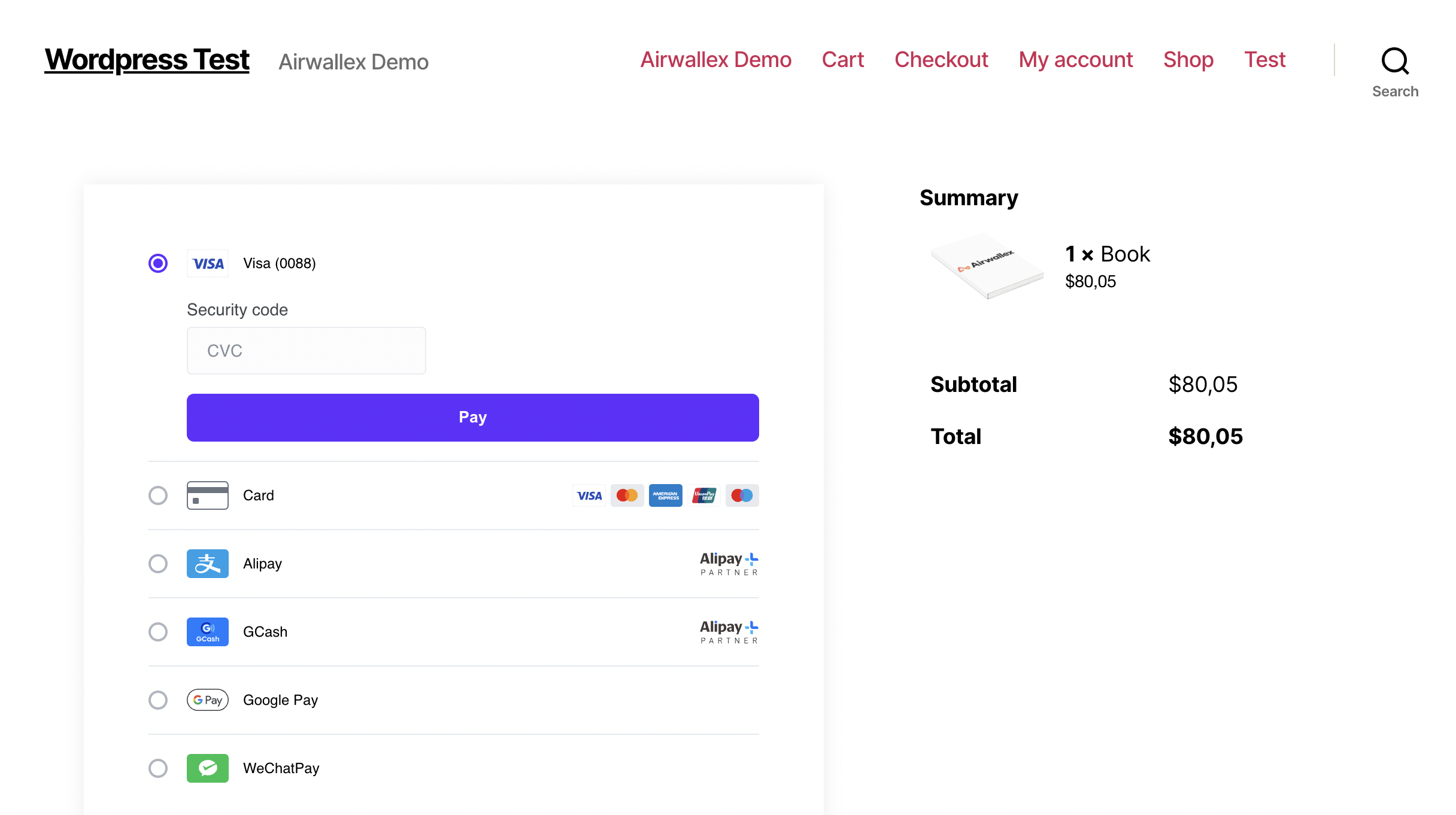Click the Mastercard icon next to Card
The image size is (1456, 815).
(627, 495)
